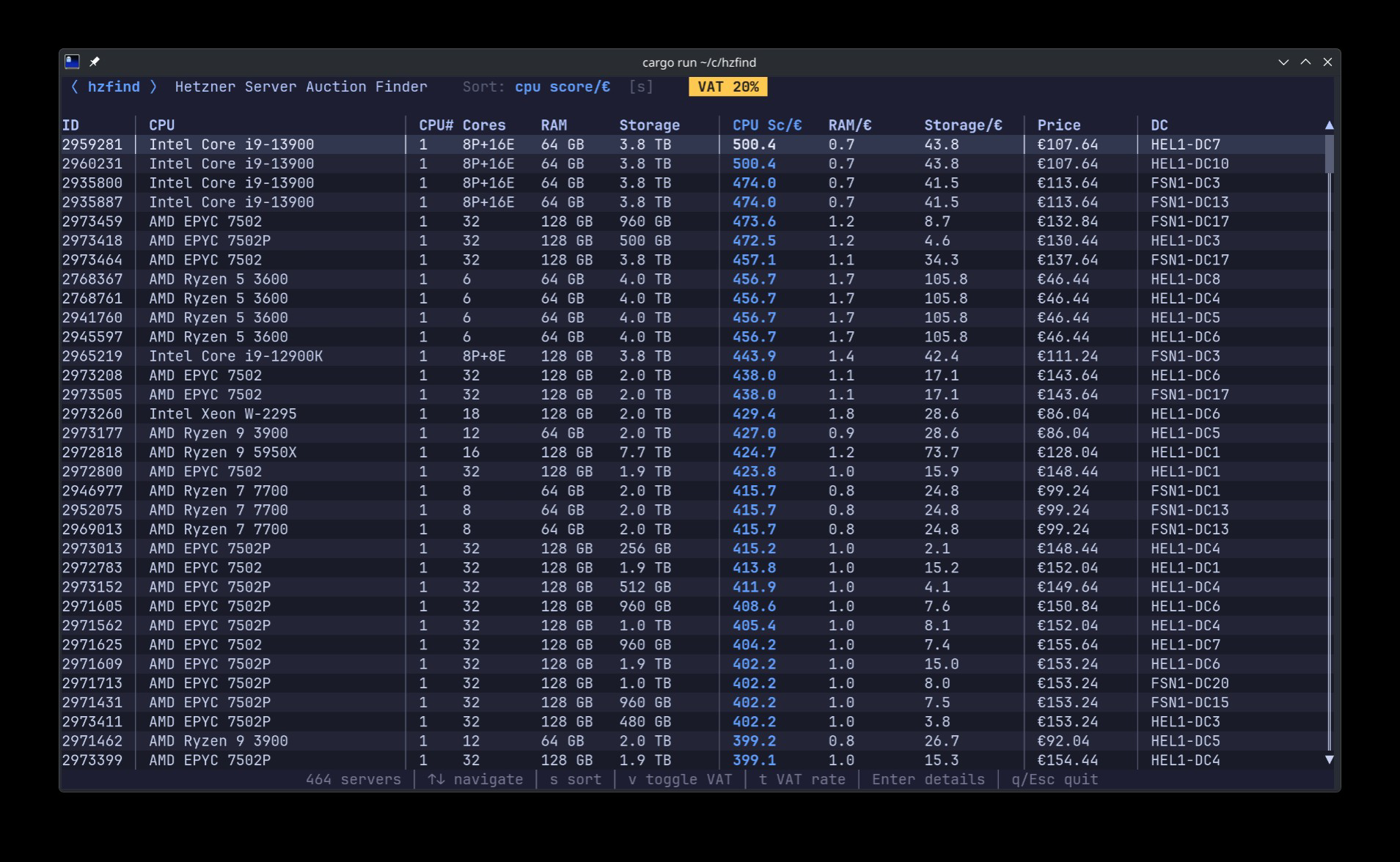Screen dimensions: 1400x862
Task: Click the cpu score/€ sort indicator
Action: click(562, 86)
